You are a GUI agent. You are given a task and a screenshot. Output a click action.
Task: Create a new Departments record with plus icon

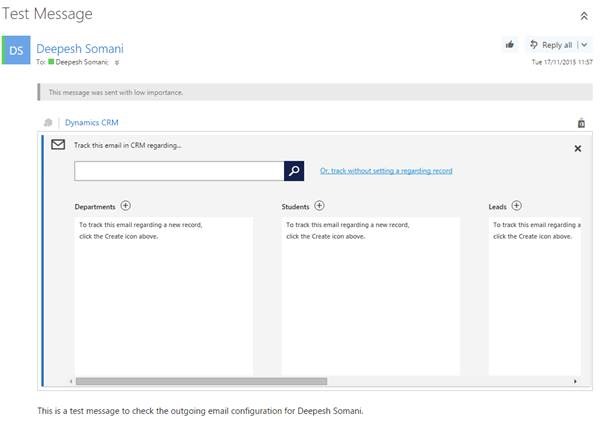coord(125,205)
